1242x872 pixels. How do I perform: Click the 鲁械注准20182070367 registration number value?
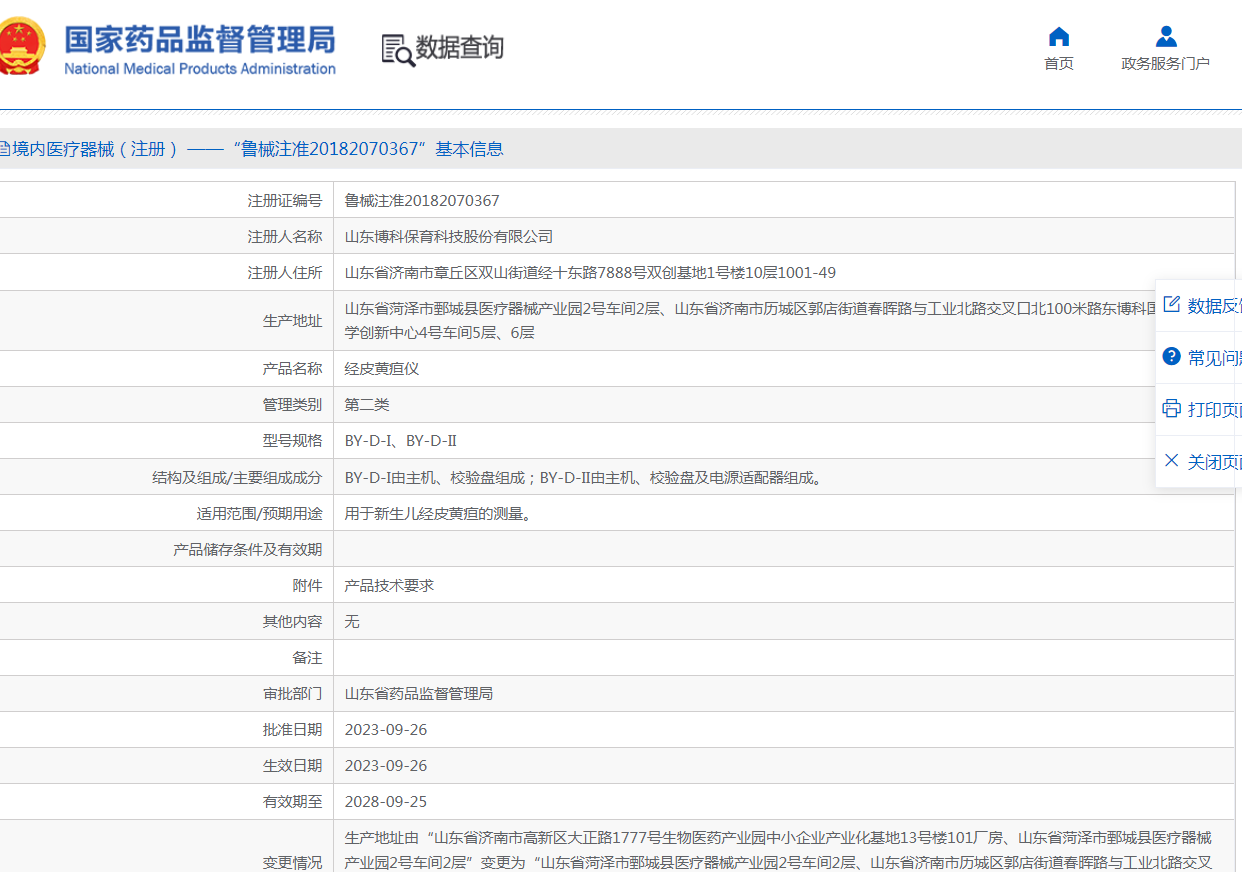pos(422,201)
